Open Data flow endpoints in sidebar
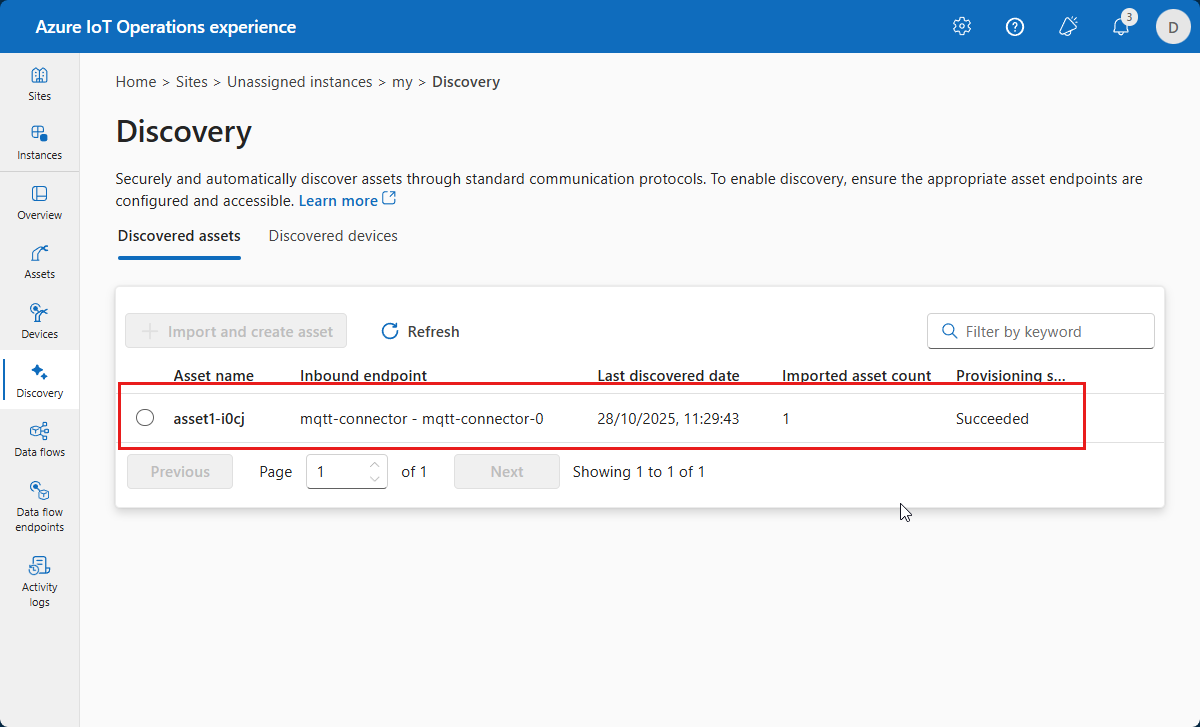Viewport: 1200px width, 727px height. (39, 505)
